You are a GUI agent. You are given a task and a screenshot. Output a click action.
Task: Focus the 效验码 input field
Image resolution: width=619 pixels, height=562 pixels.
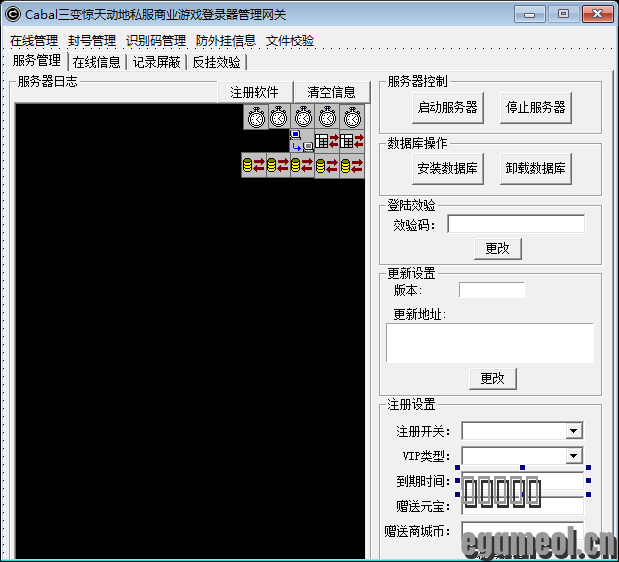click(515, 224)
